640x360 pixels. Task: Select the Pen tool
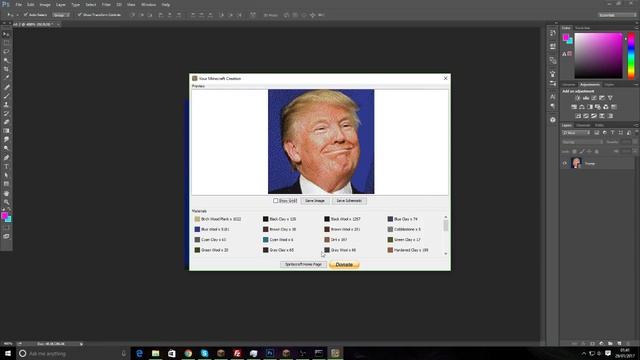[x=6, y=157]
